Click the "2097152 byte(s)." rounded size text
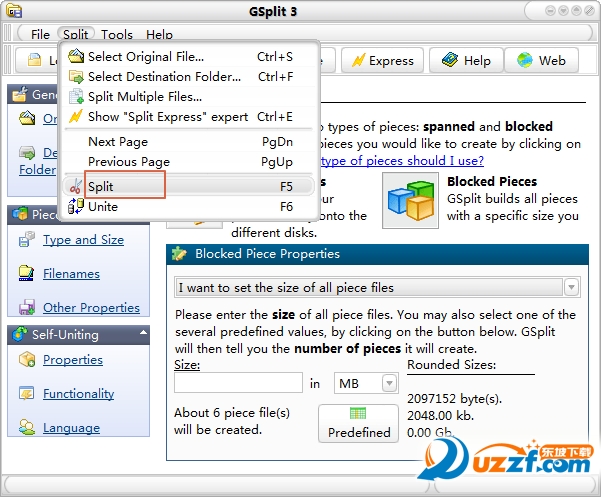Screen dimensions: 601x497 tap(454, 399)
